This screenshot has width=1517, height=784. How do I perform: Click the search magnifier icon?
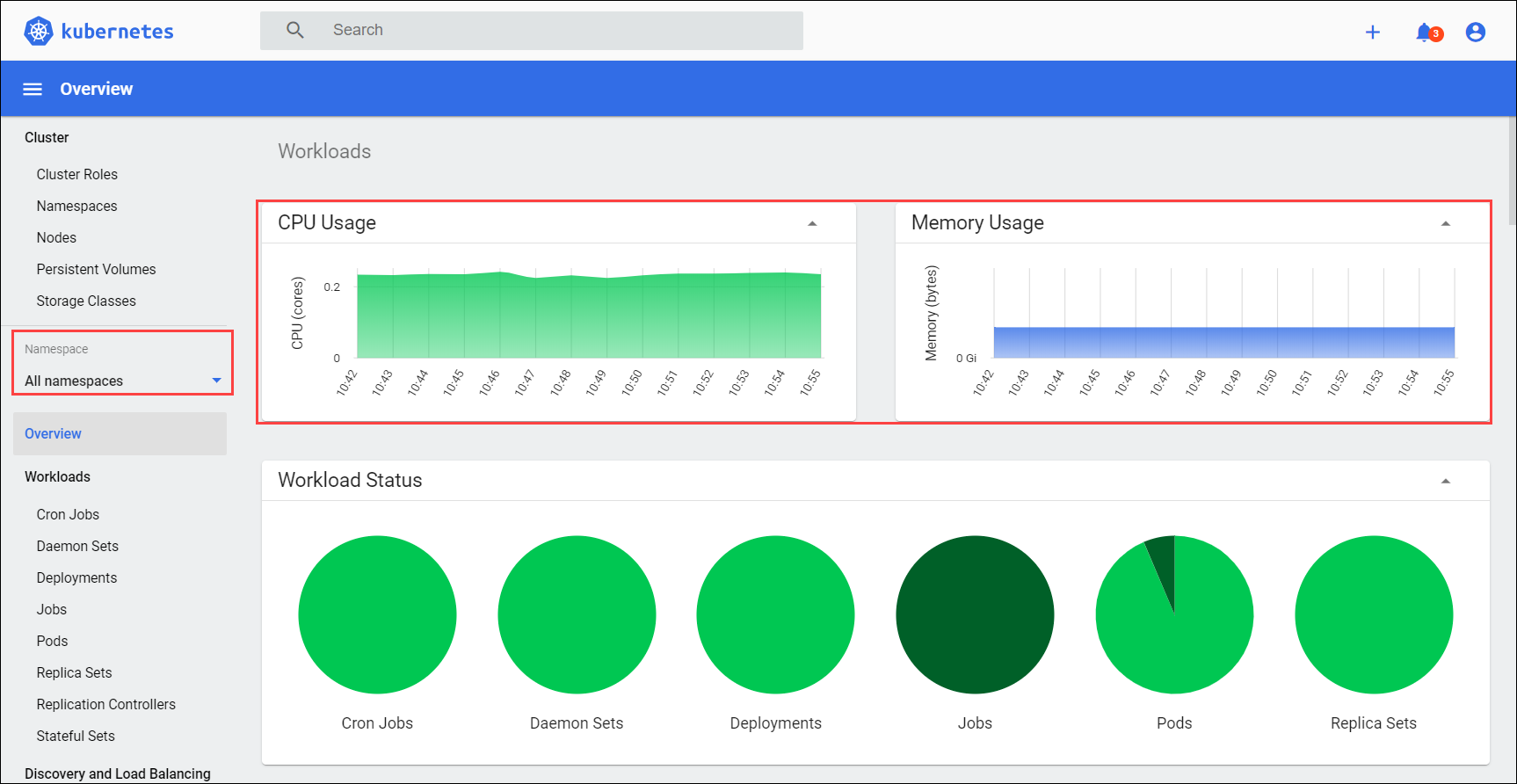[x=295, y=31]
